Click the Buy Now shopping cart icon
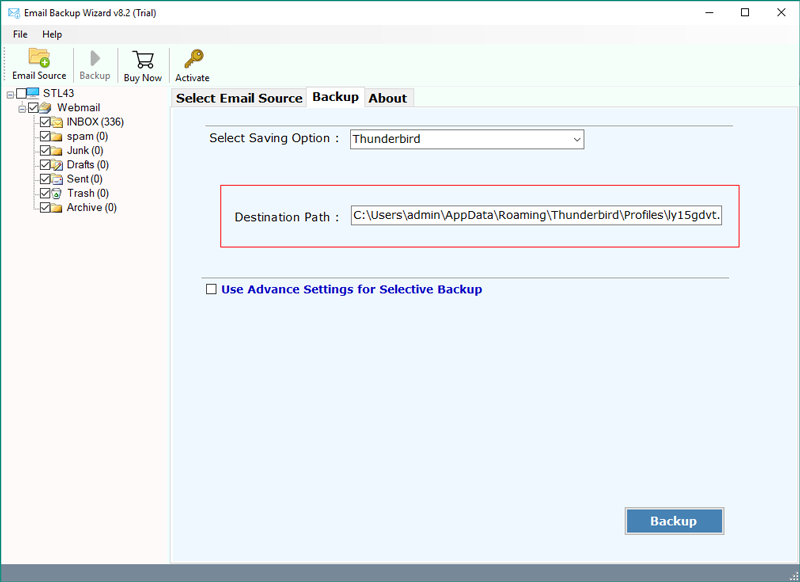This screenshot has width=800, height=582. (x=143, y=59)
